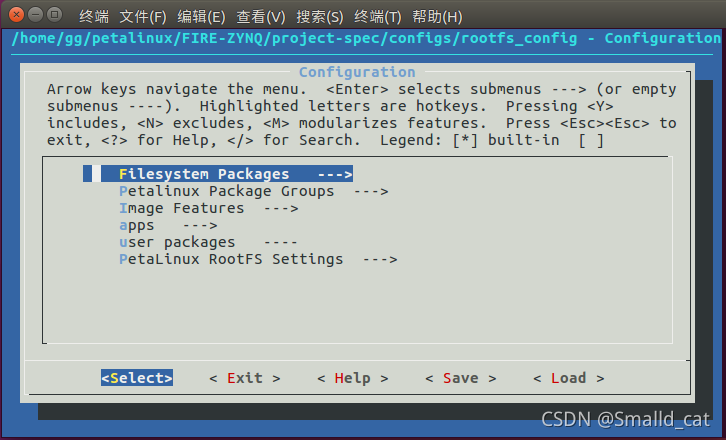
Task: Click the < Help > button
Action: pos(353,378)
